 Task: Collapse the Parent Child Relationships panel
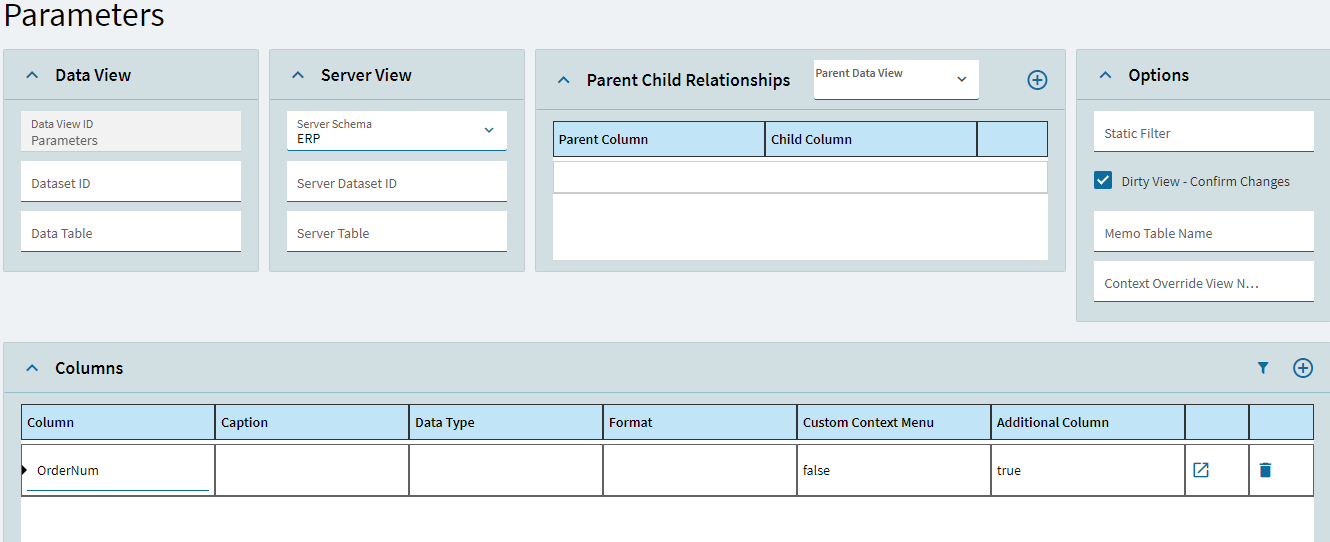pos(564,80)
